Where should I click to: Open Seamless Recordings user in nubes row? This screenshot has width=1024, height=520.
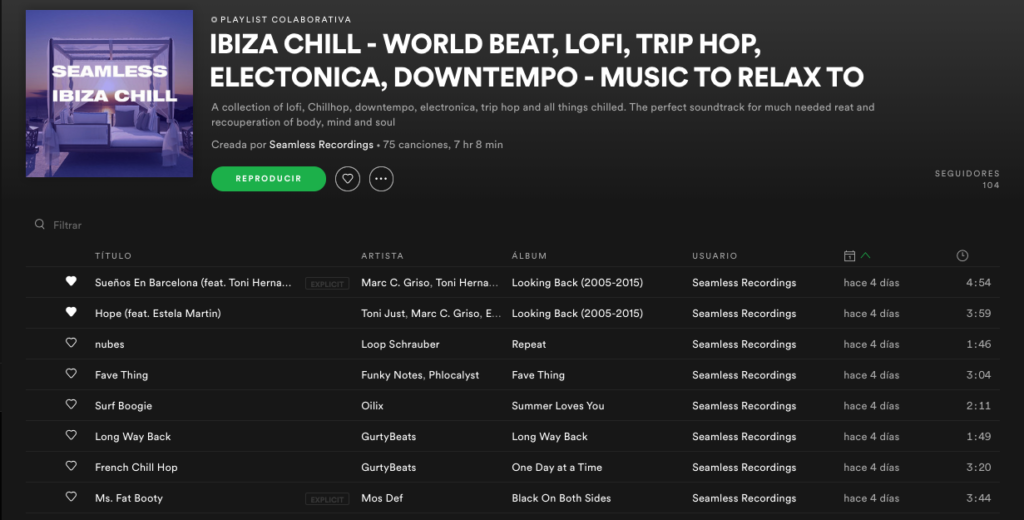tap(744, 344)
